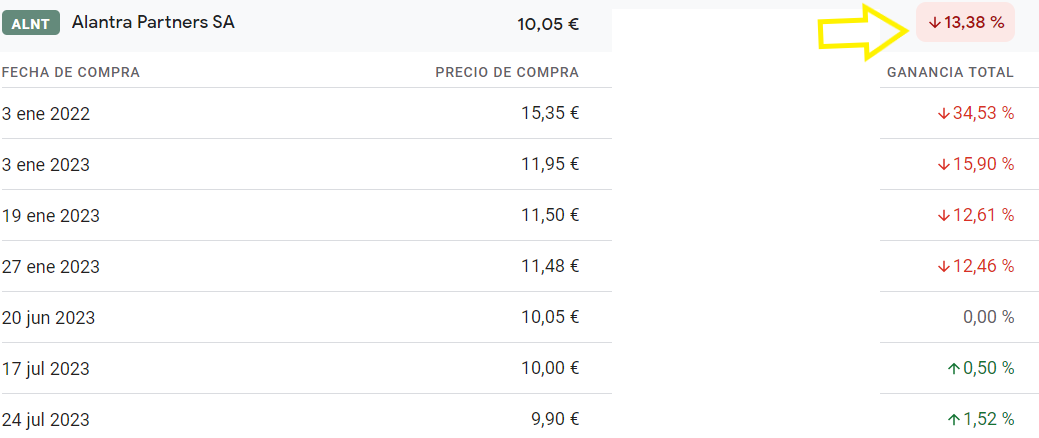
Task: Click the current price 10,05 € in header
Action: tap(549, 25)
